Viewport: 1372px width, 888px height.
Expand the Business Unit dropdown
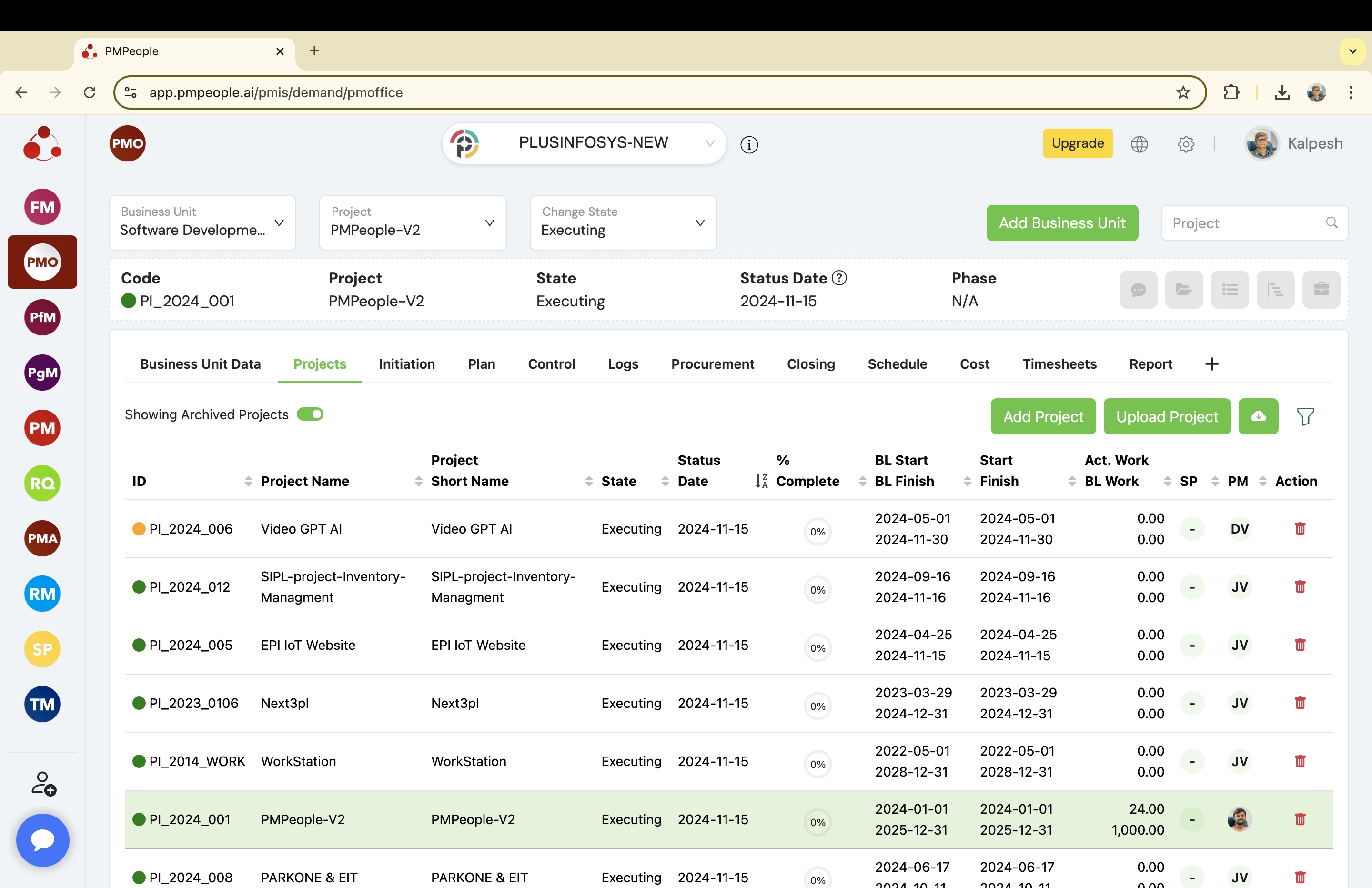point(202,222)
